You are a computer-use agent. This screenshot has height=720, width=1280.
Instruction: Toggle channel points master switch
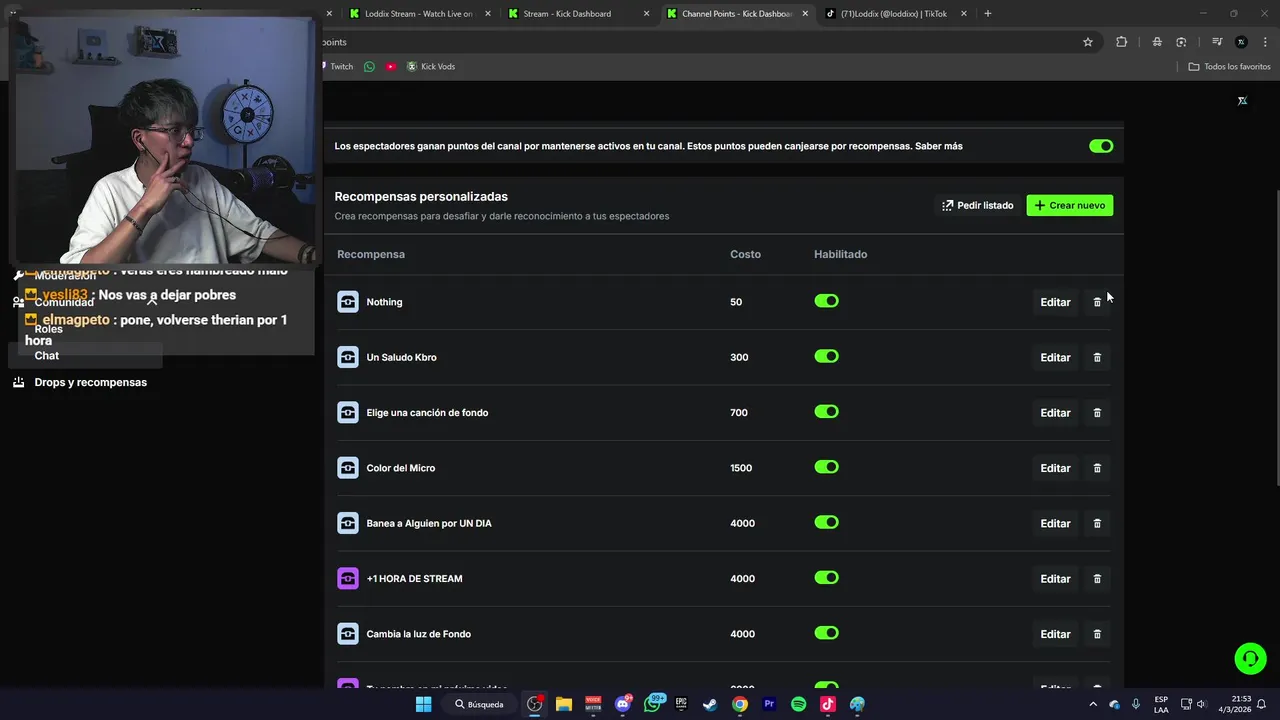(1101, 146)
